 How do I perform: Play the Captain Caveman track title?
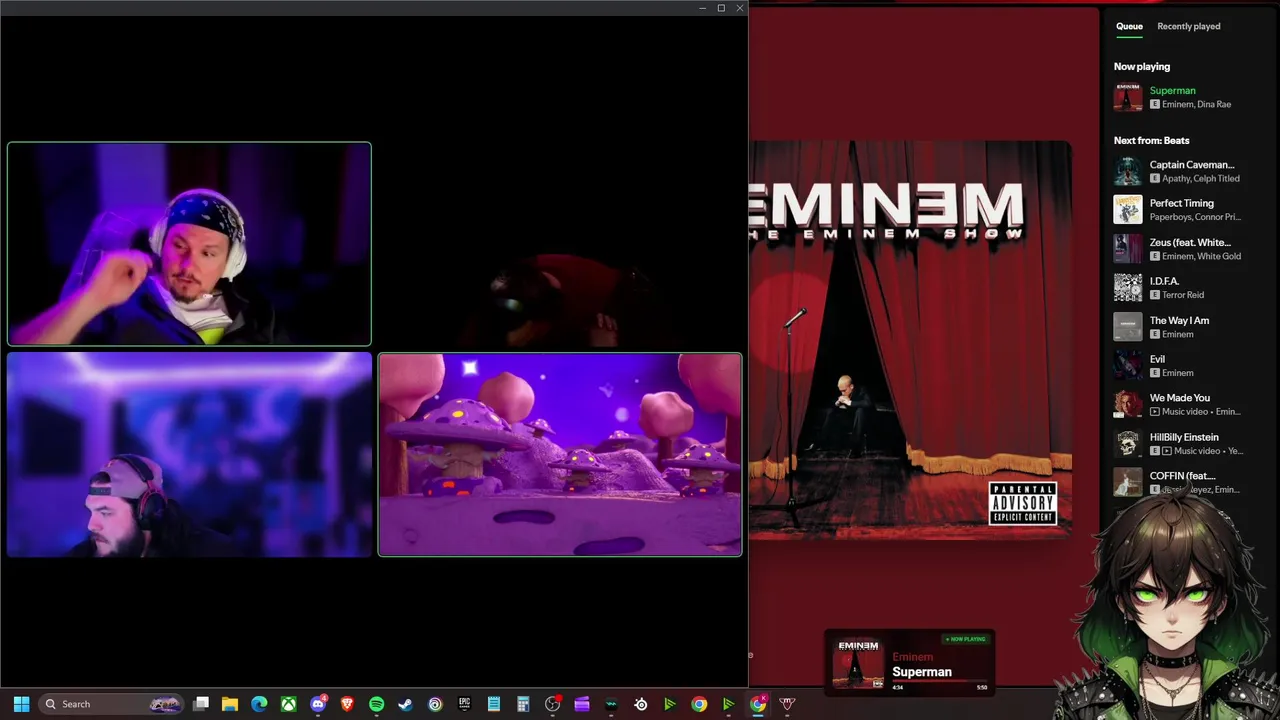pos(1192,164)
